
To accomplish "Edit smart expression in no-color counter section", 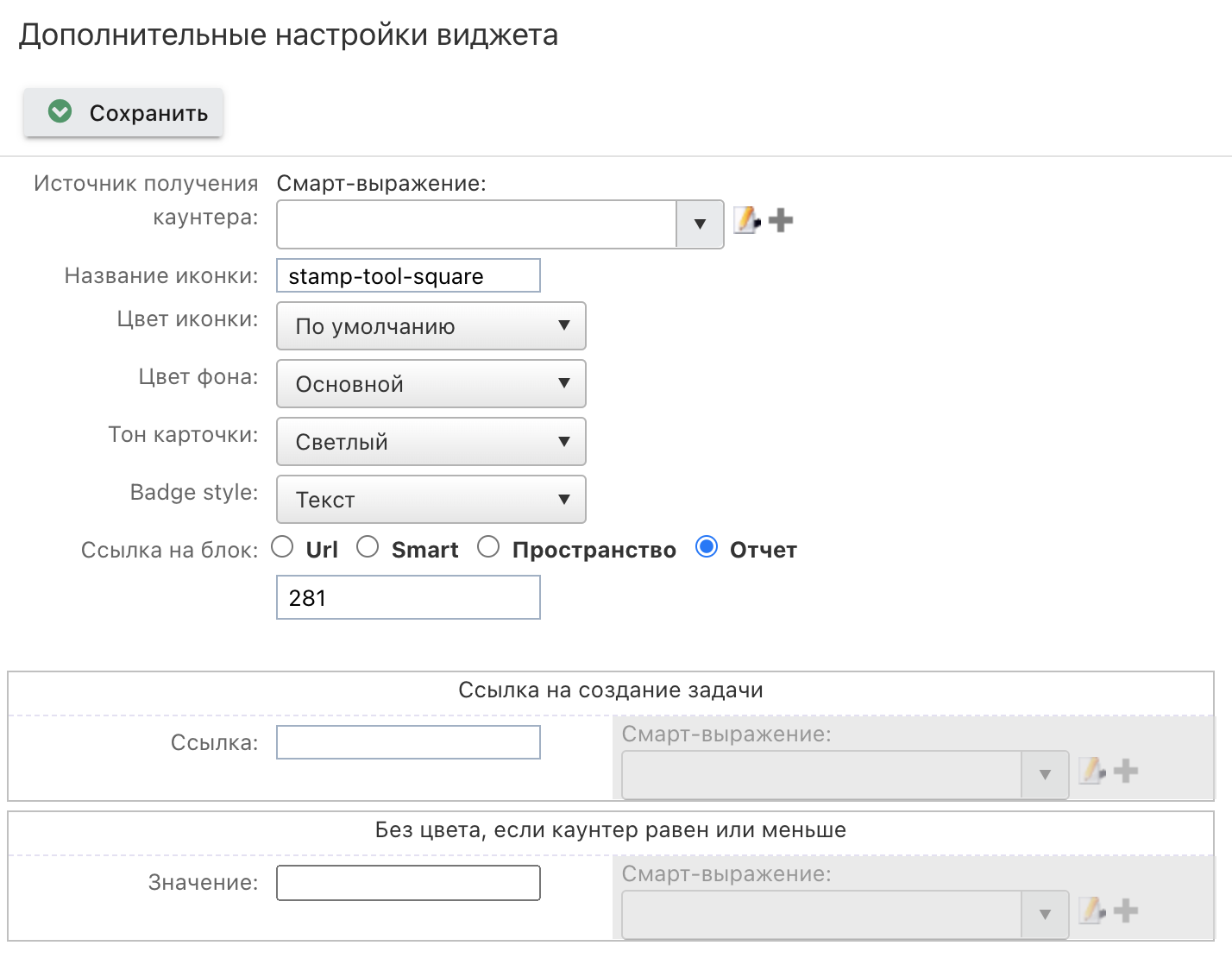I will [x=1092, y=911].
